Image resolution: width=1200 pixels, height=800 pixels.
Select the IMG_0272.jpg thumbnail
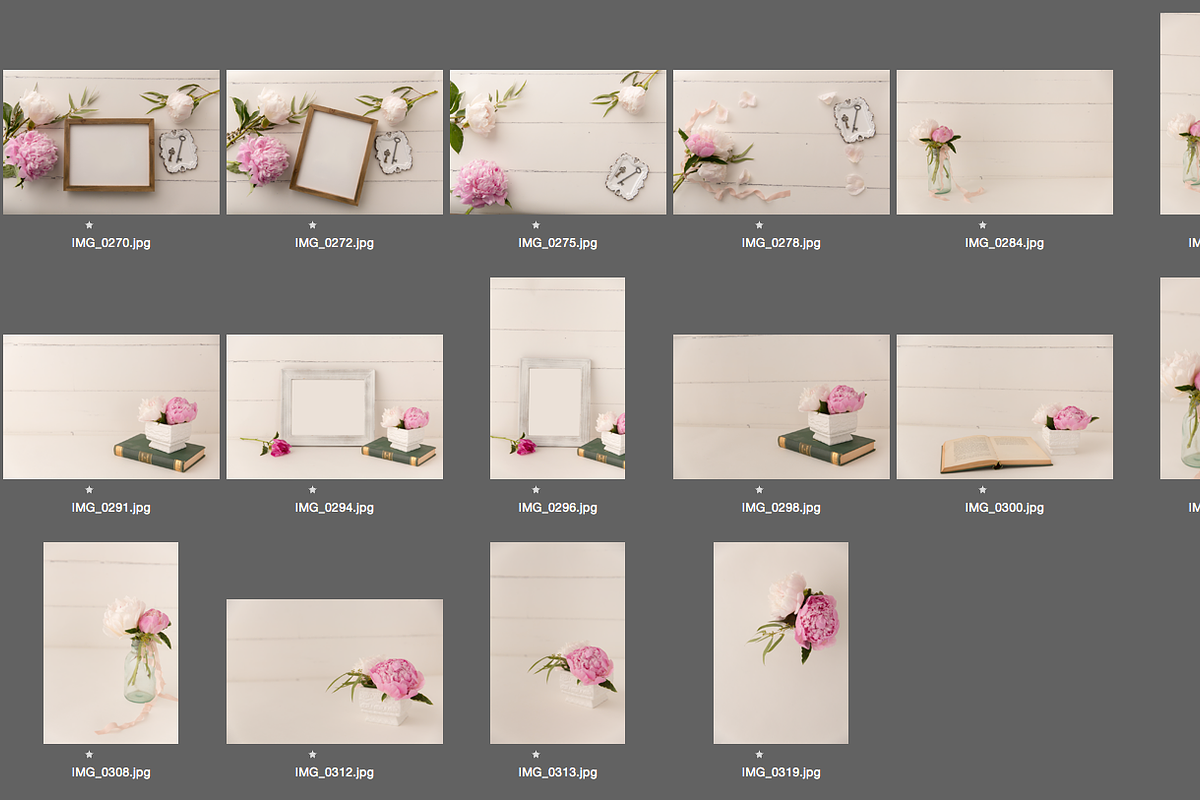tap(334, 142)
